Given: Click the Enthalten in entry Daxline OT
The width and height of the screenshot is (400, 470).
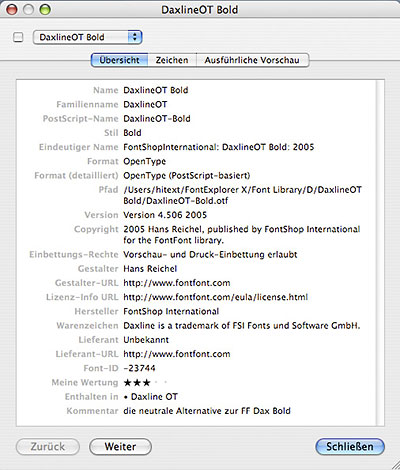Looking at the screenshot, I should click(x=154, y=397).
